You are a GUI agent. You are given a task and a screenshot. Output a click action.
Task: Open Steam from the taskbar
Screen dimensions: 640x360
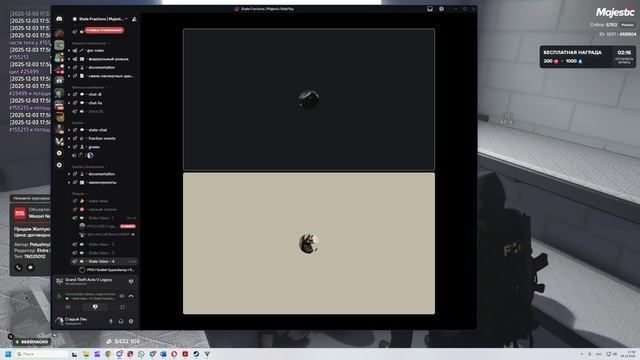pyautogui.click(x=196, y=354)
